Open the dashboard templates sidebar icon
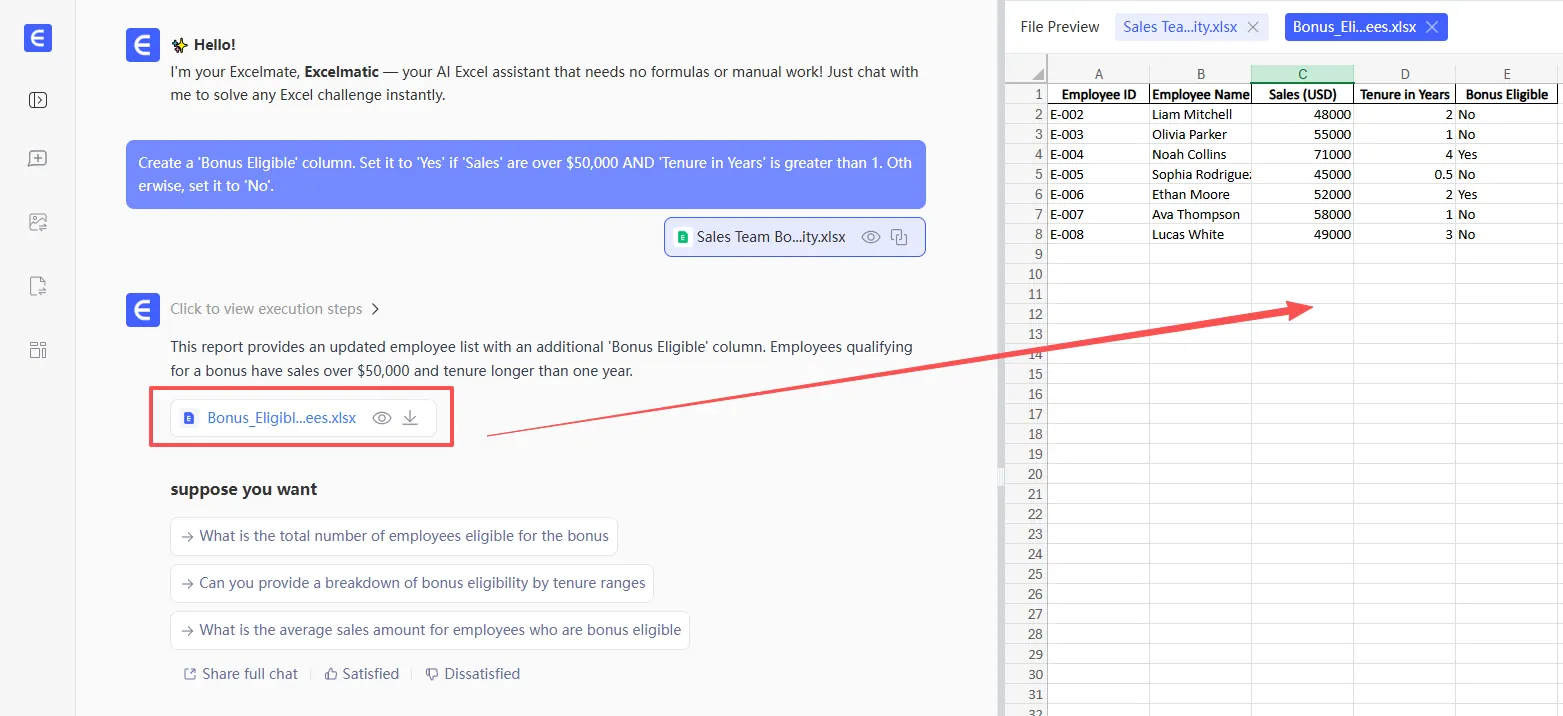The image size is (1563, 716). click(x=38, y=350)
